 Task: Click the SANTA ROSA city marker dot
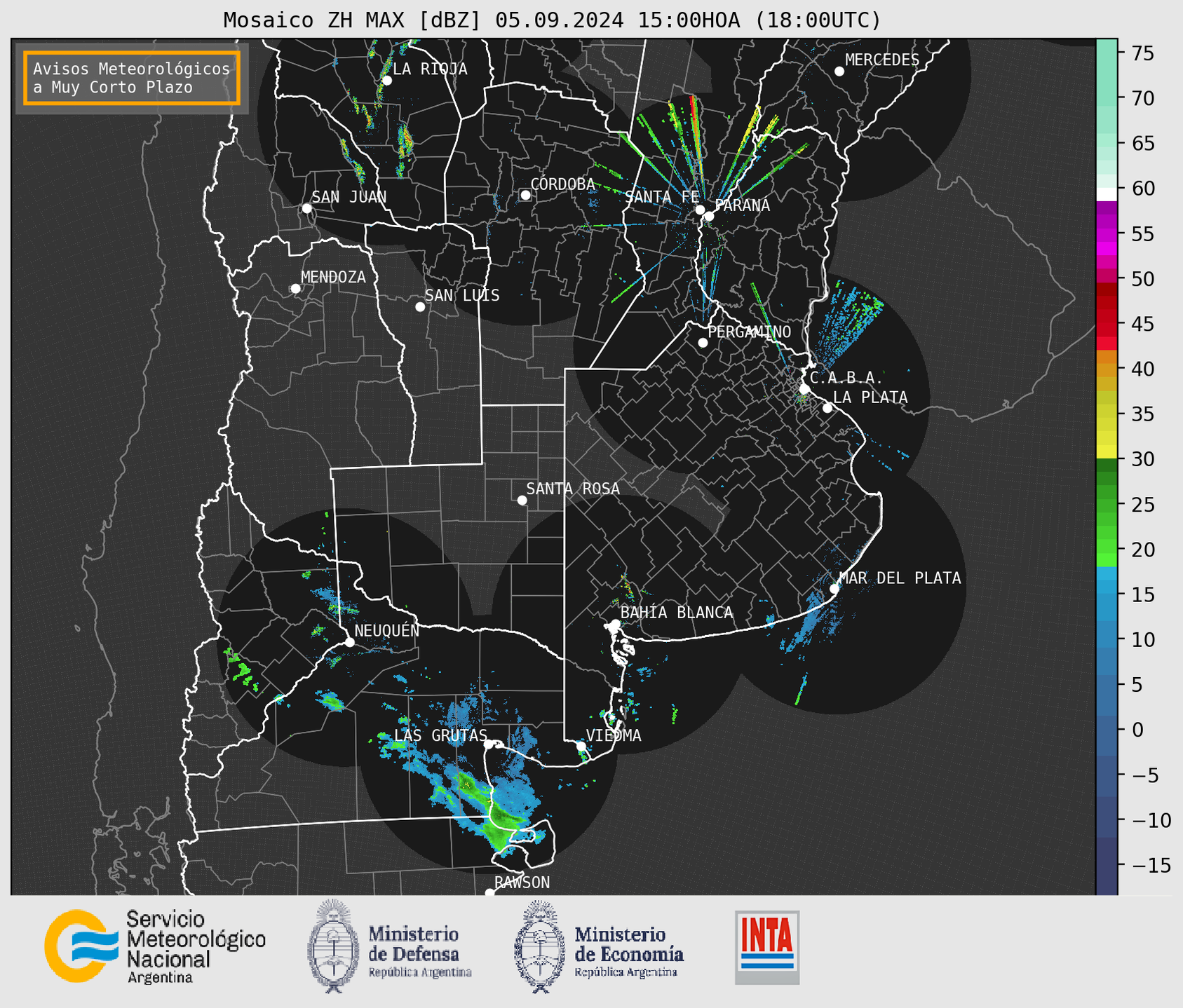pyautogui.click(x=522, y=500)
